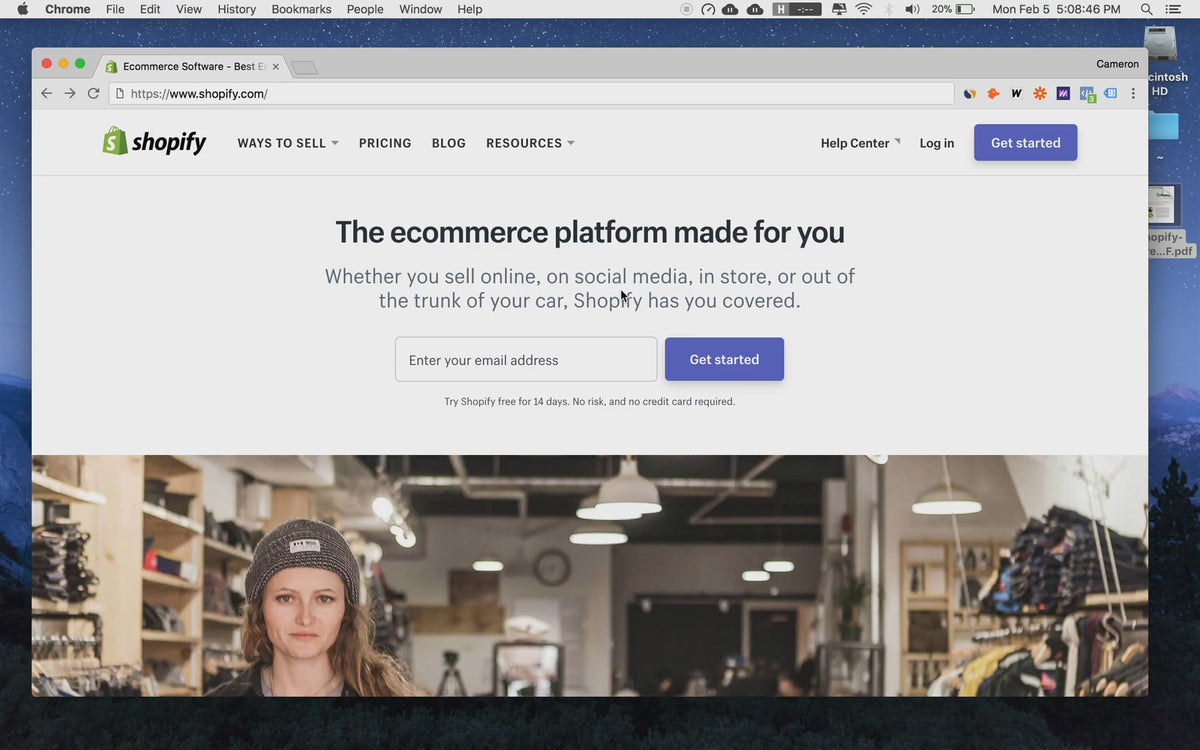Click the blue and orange extension icon
This screenshot has height=750, width=1200.
pyautogui.click(x=969, y=93)
